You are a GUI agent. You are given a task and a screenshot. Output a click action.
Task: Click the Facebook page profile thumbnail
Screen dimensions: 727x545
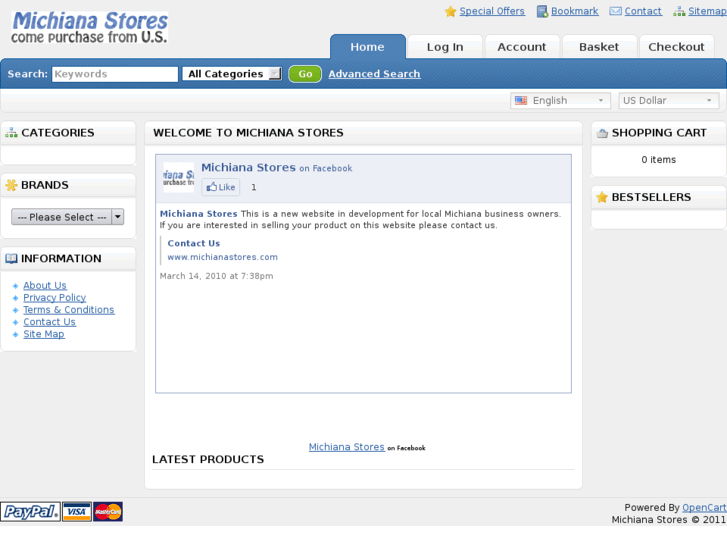[x=179, y=177]
